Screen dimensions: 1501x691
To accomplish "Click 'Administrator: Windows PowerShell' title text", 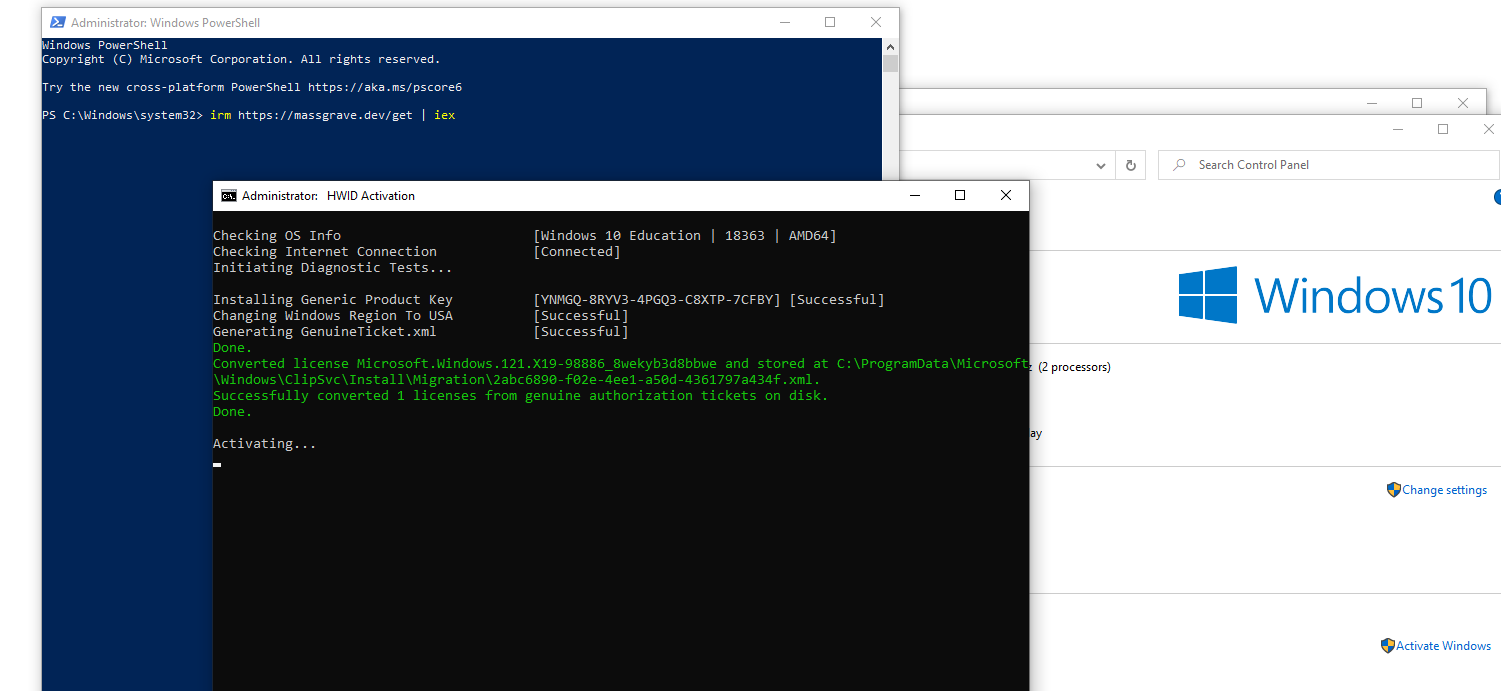I will point(166,22).
